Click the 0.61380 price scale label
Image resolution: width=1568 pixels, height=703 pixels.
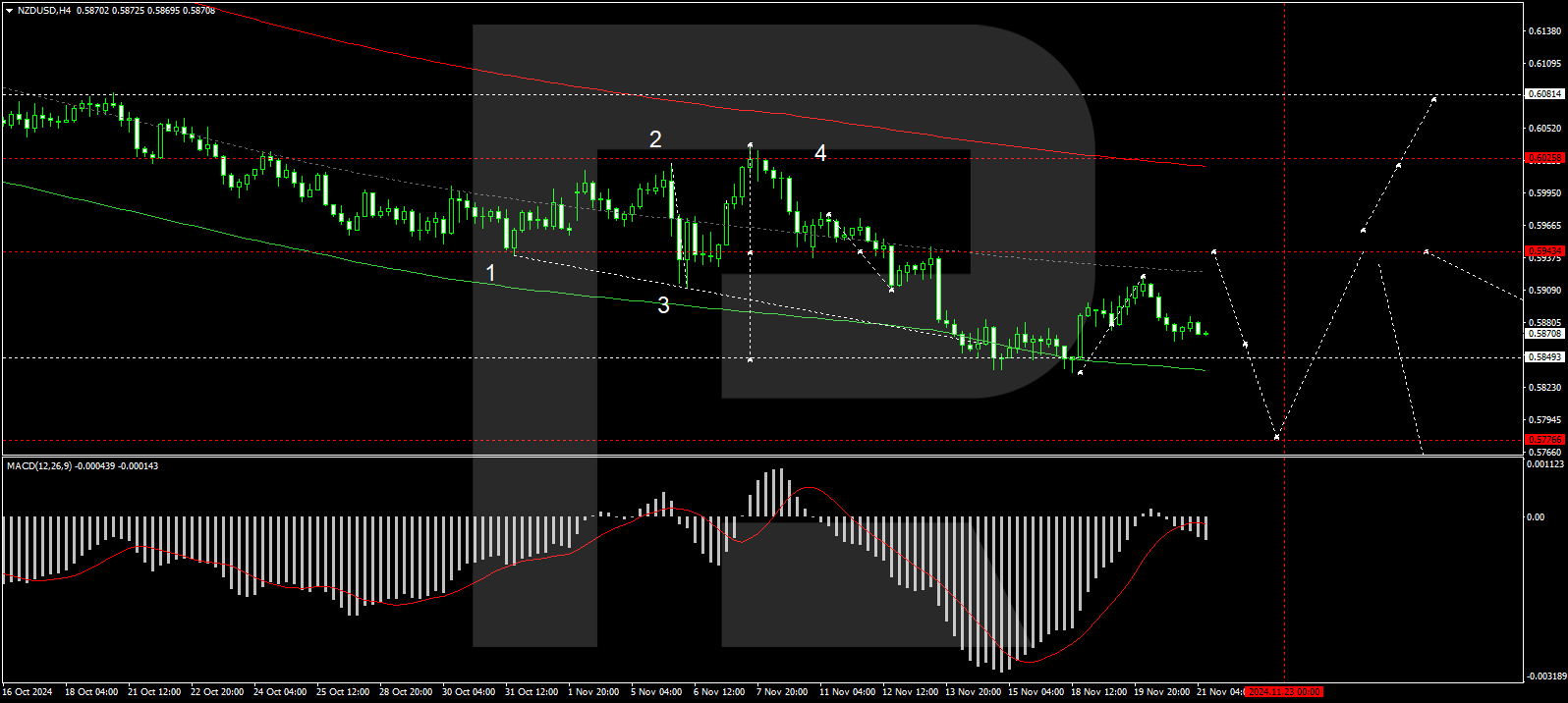point(1544,31)
